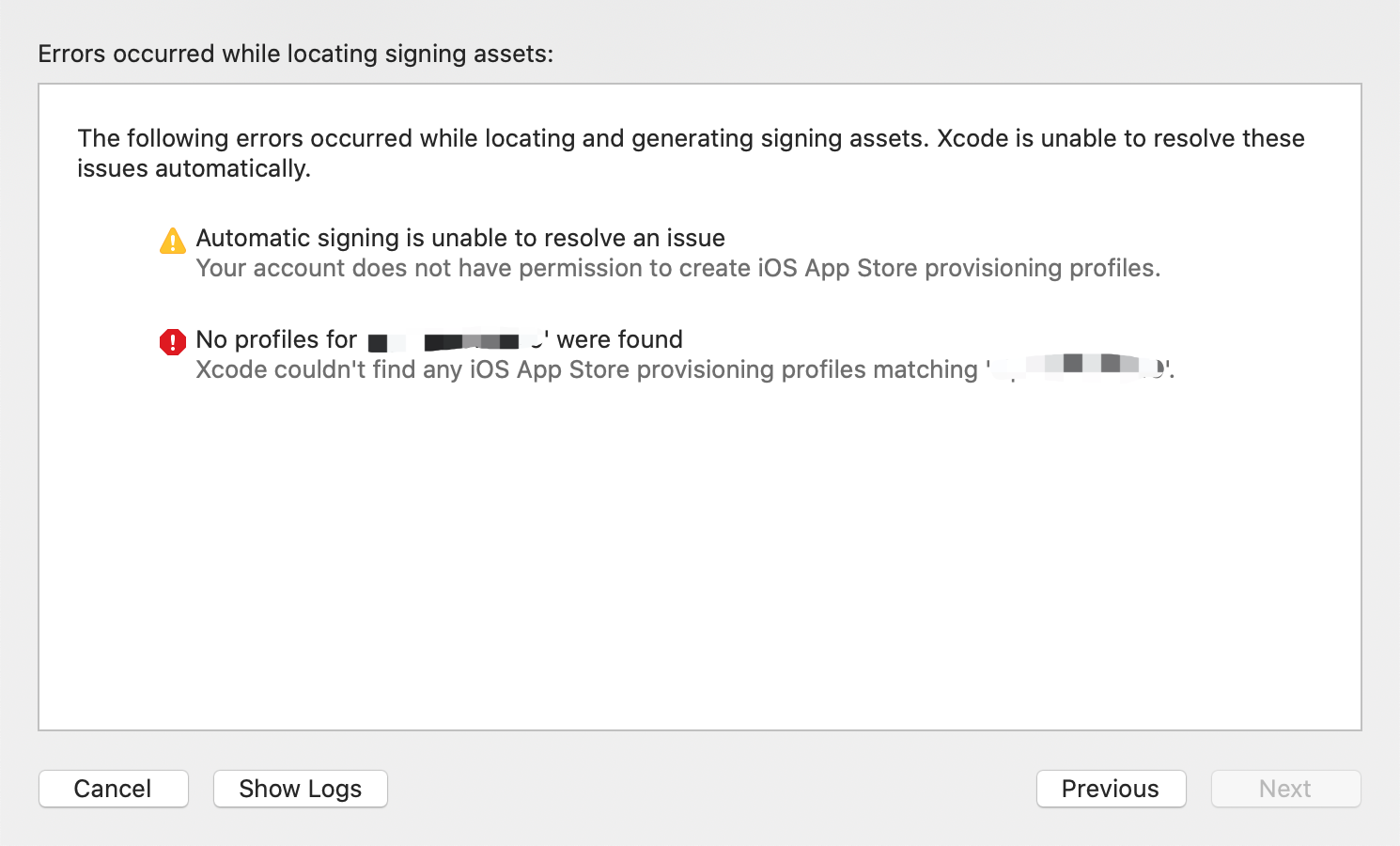Screen dimensions: 1400x846
Task: Click the 'Errors occurred while locating signing assets' heading
Action: tap(296, 54)
